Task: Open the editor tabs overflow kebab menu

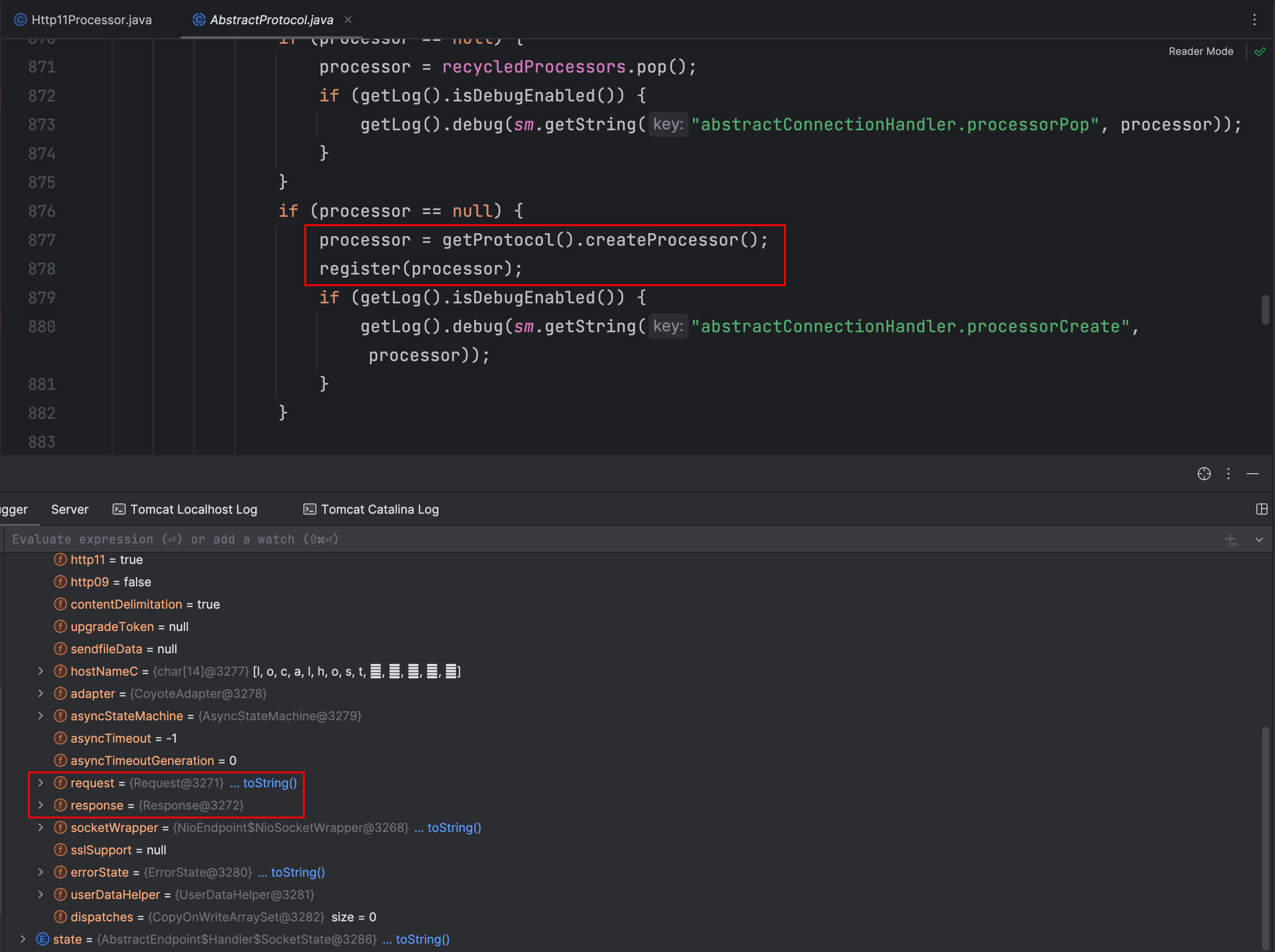Action: pyautogui.click(x=1255, y=19)
